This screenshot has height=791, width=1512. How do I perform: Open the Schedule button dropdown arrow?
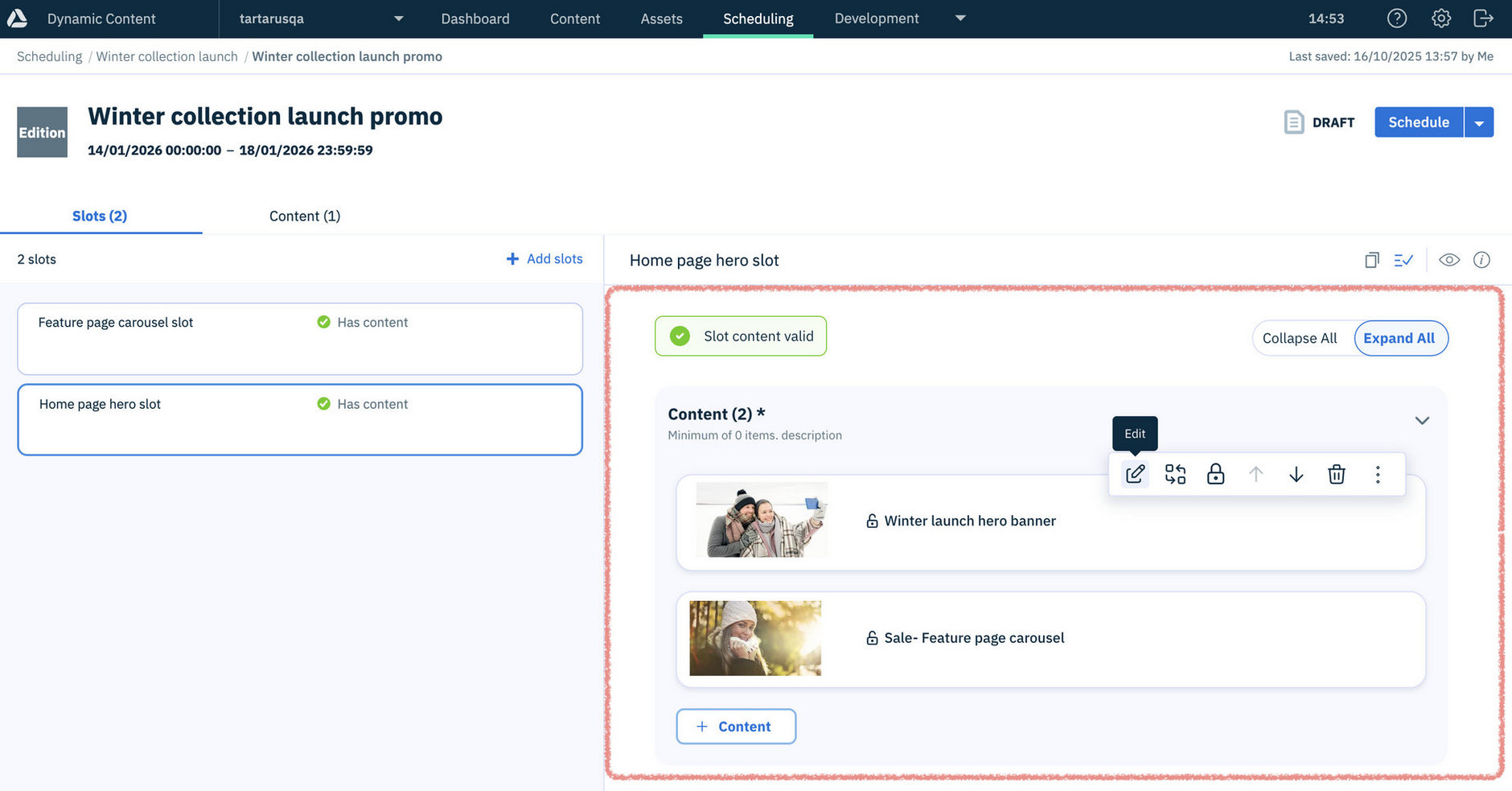click(1480, 122)
